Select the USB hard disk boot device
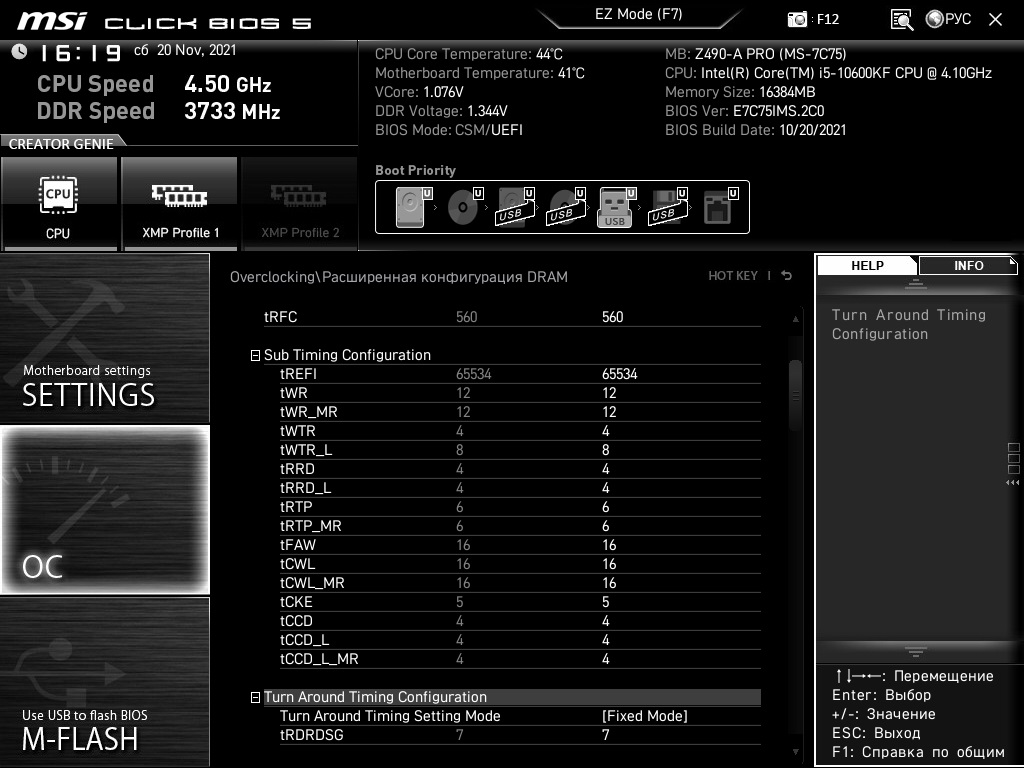This screenshot has height=768, width=1024. [x=514, y=207]
